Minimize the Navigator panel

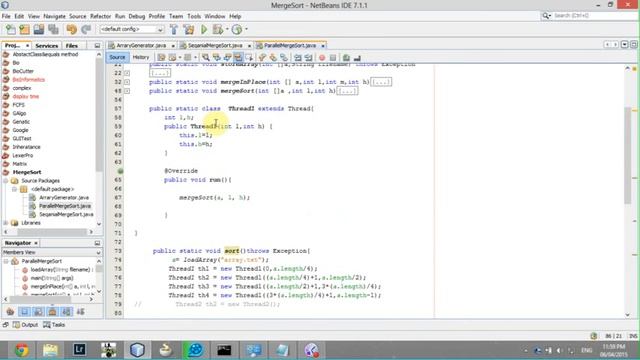point(97,243)
